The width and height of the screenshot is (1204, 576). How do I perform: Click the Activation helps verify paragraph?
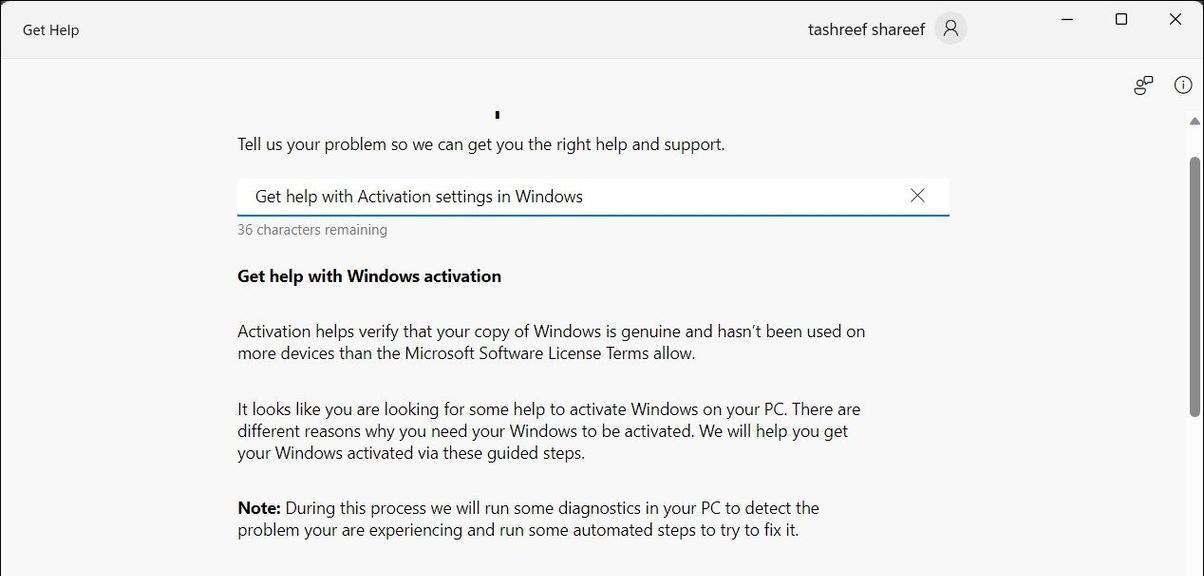point(551,342)
